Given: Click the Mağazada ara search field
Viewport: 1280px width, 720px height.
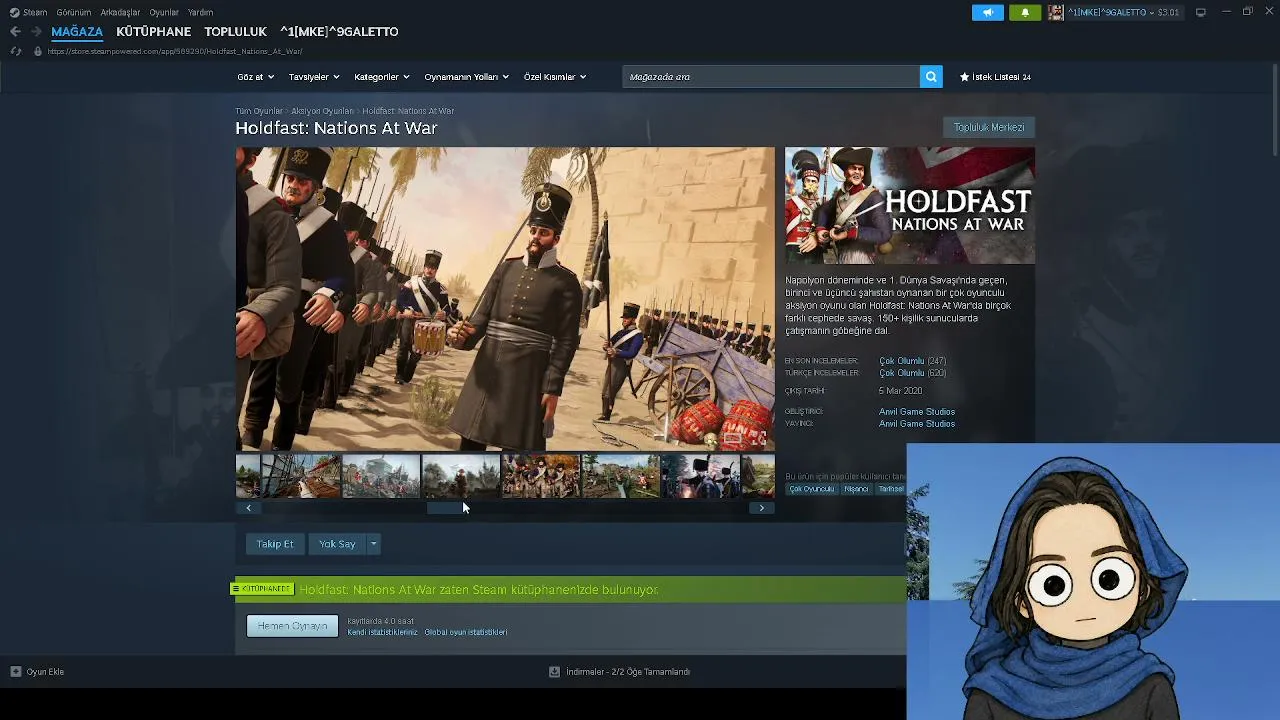Looking at the screenshot, I should point(771,77).
